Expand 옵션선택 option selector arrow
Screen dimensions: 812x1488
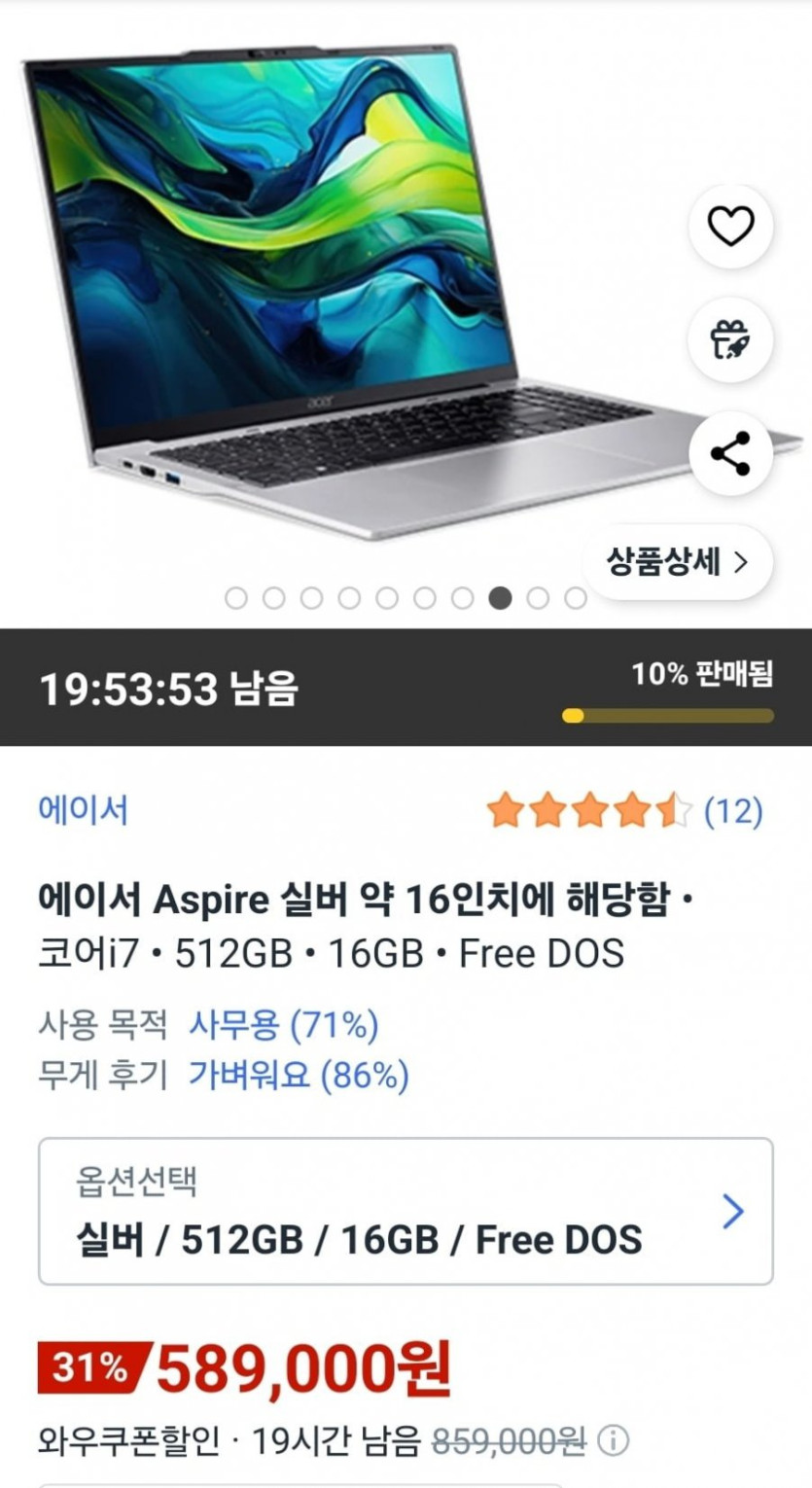pos(733,1212)
